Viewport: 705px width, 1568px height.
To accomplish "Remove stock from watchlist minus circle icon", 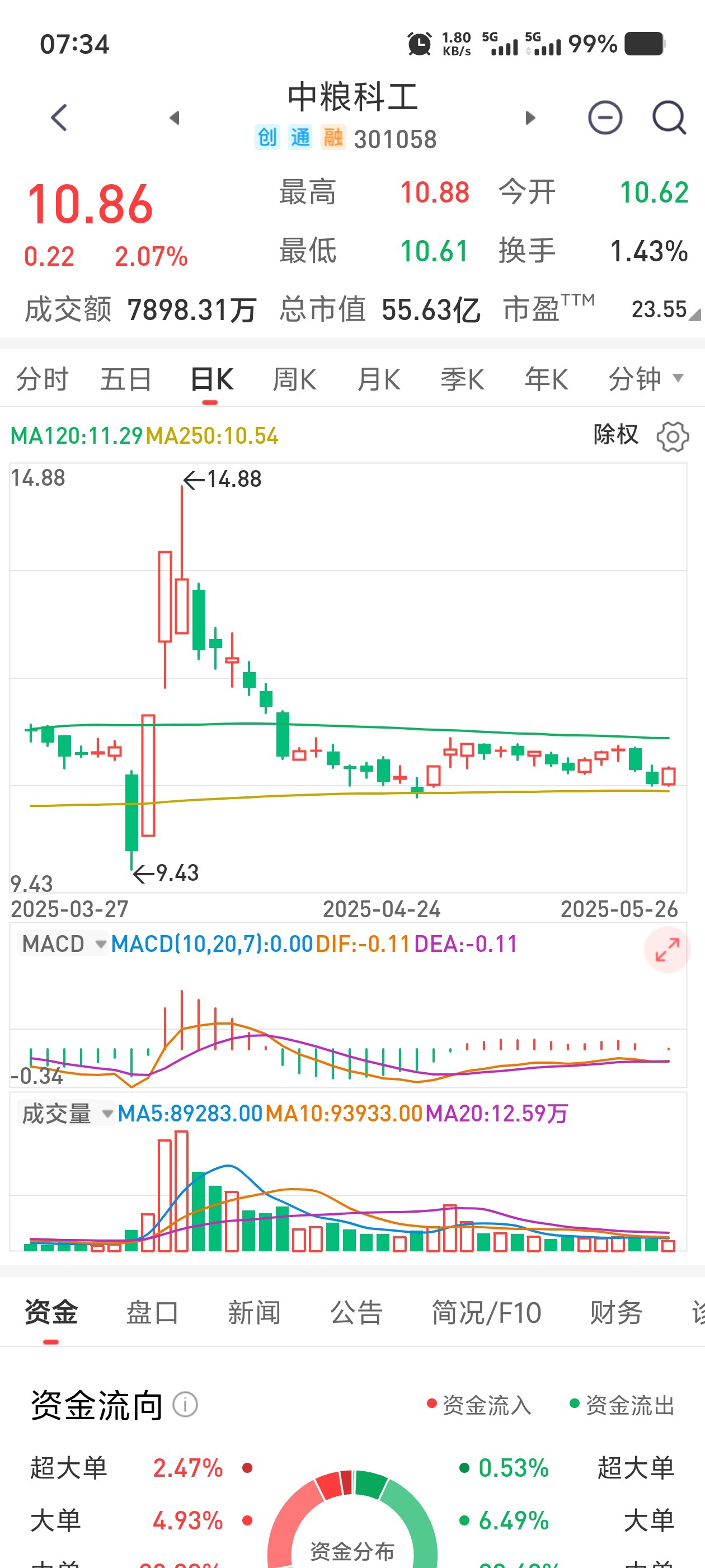I will [x=605, y=118].
